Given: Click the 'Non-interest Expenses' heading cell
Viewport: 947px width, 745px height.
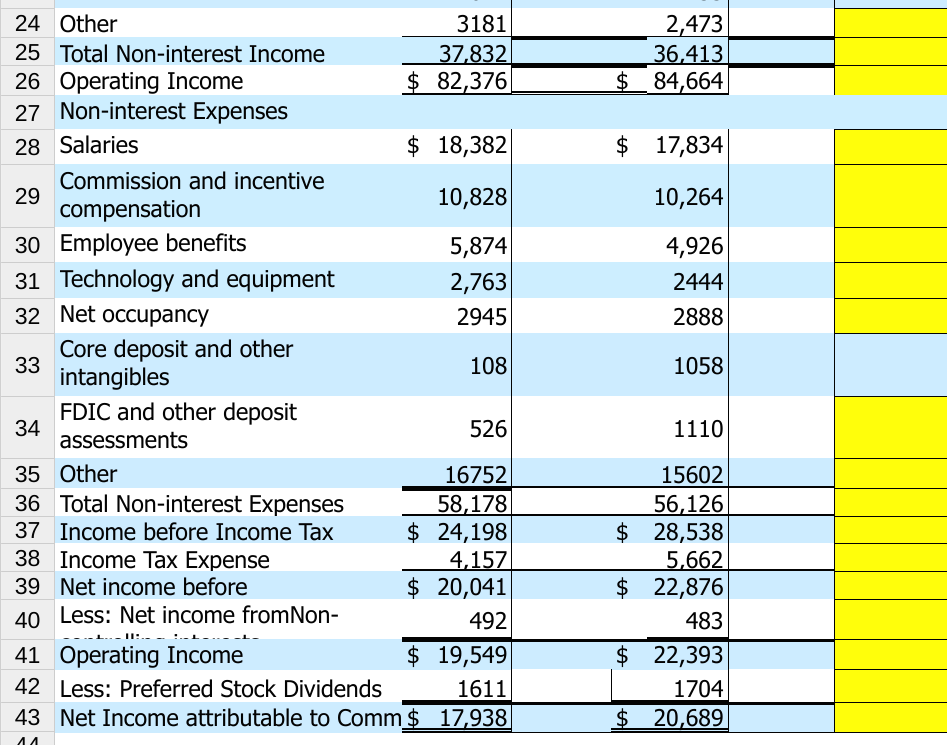Looking at the screenshot, I should (x=228, y=112).
